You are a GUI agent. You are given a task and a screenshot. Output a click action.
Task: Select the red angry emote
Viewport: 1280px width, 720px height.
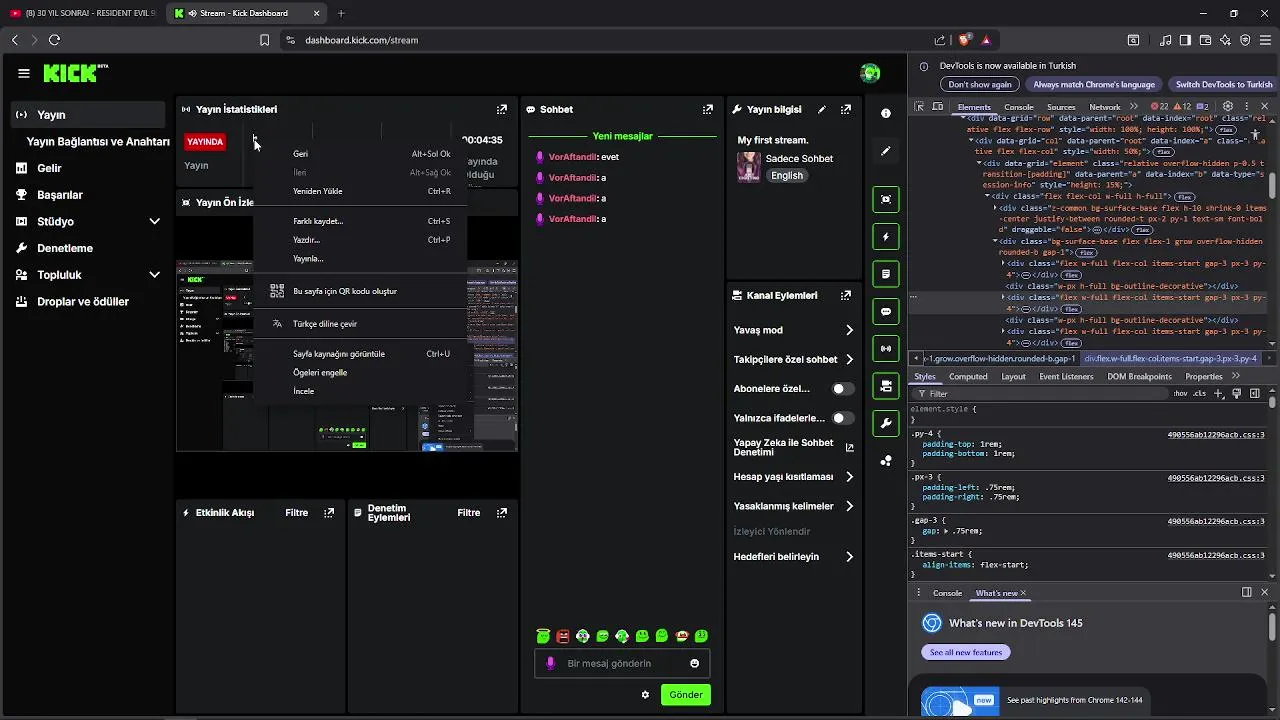[x=563, y=636]
